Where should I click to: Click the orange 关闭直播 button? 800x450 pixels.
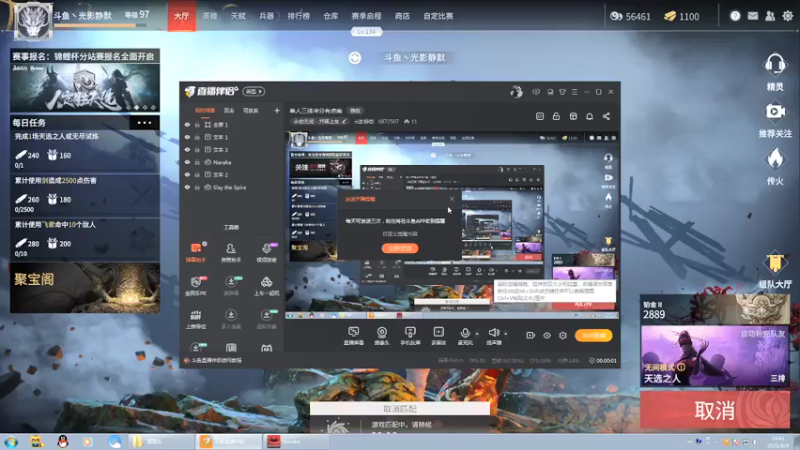(593, 335)
